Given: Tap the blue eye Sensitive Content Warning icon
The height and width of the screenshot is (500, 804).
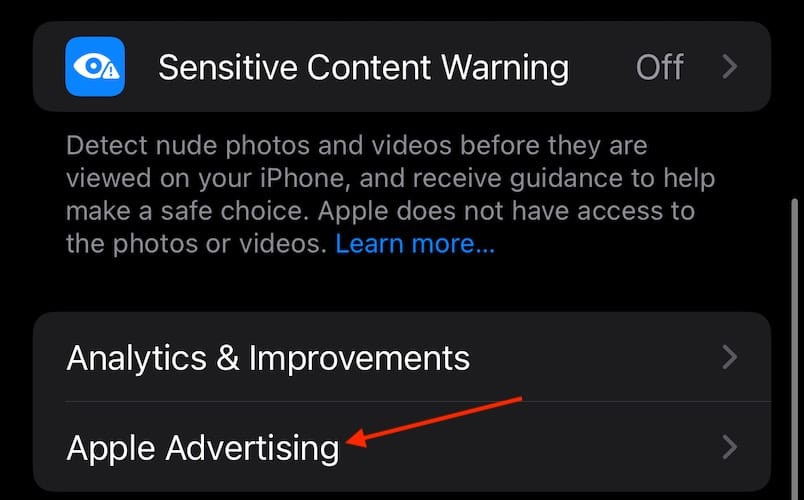Looking at the screenshot, I should point(95,67).
